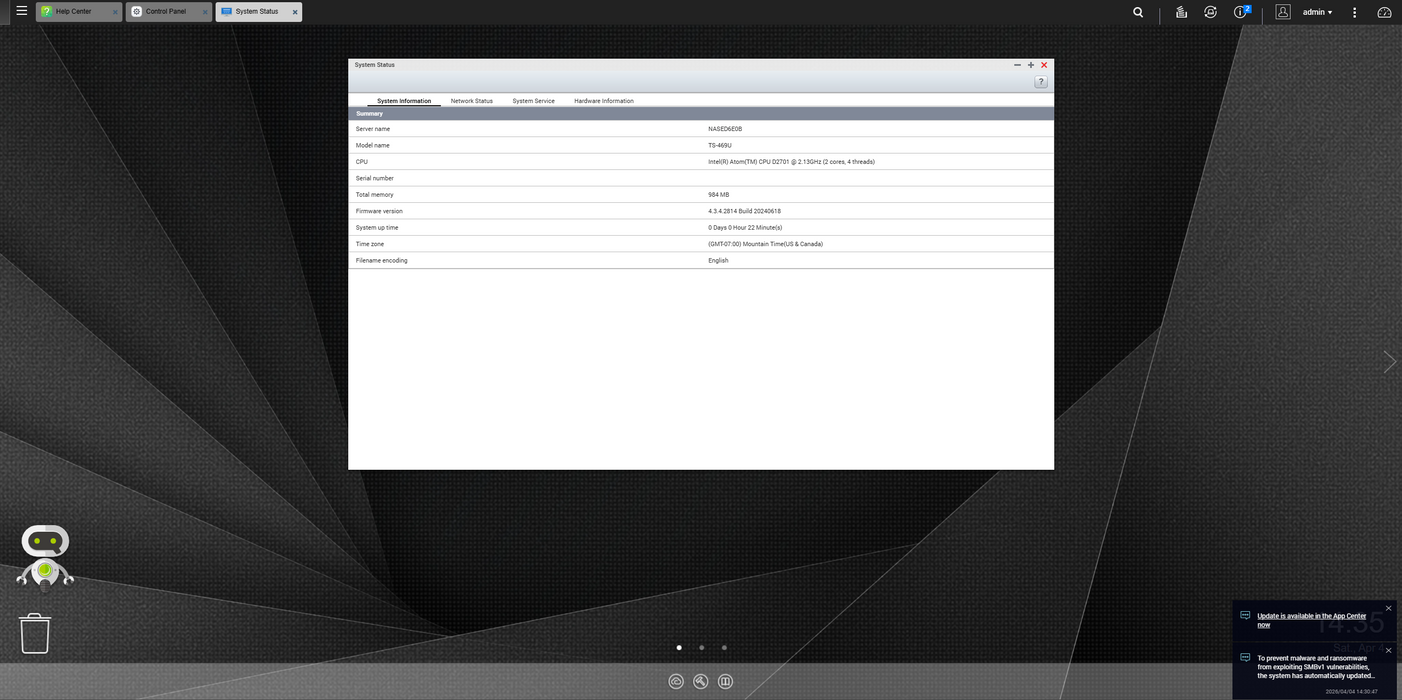Click the myQNAPcloud dock icon
This screenshot has width=1402, height=700.
tap(676, 682)
